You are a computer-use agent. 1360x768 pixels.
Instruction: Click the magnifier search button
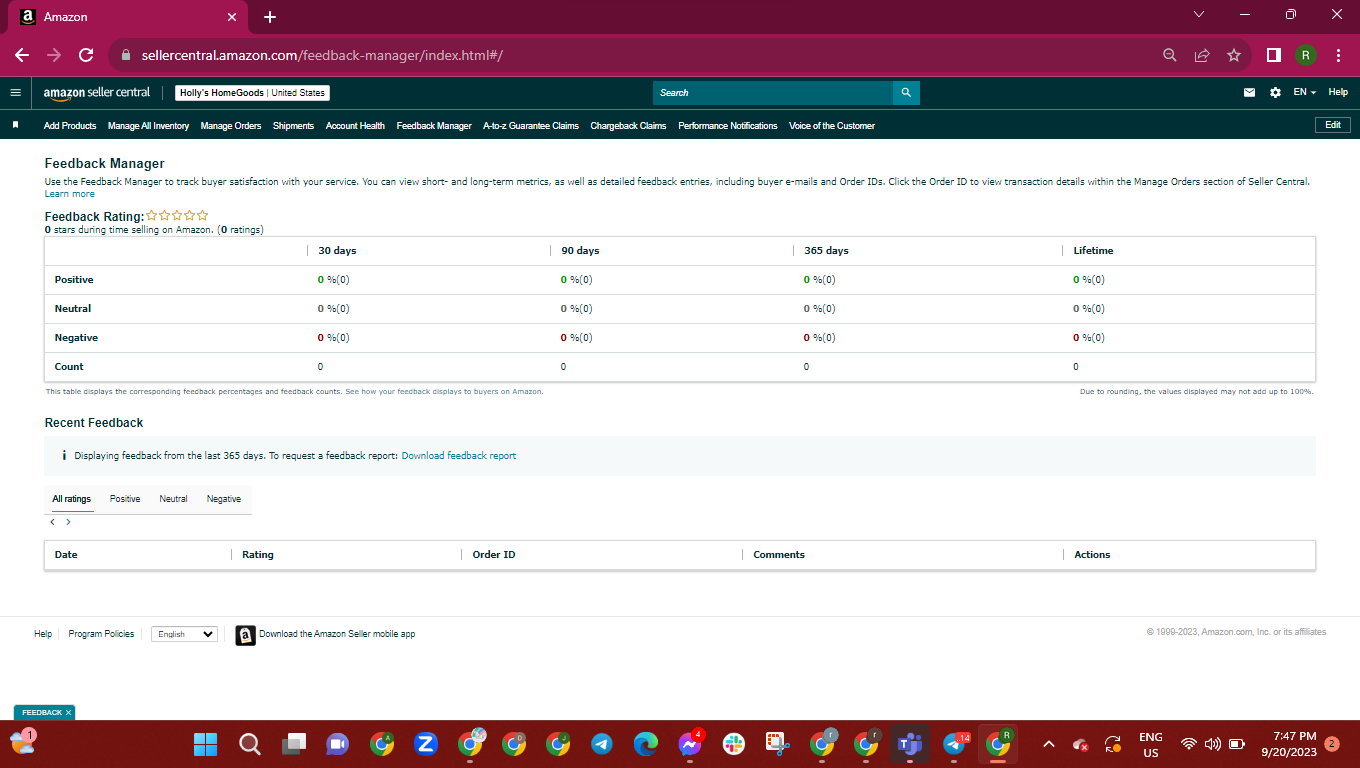click(906, 93)
